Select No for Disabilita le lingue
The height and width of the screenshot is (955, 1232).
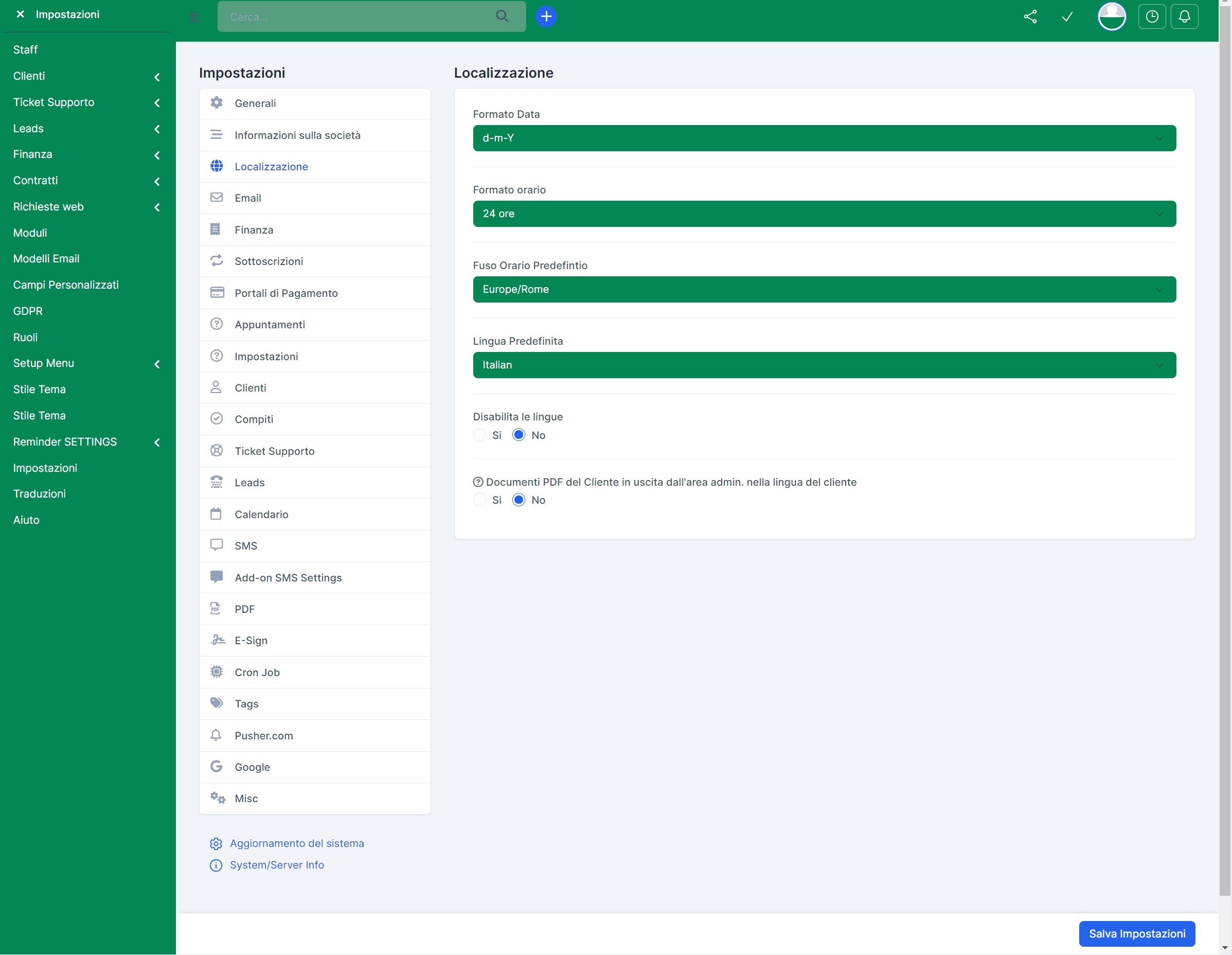[x=519, y=435]
